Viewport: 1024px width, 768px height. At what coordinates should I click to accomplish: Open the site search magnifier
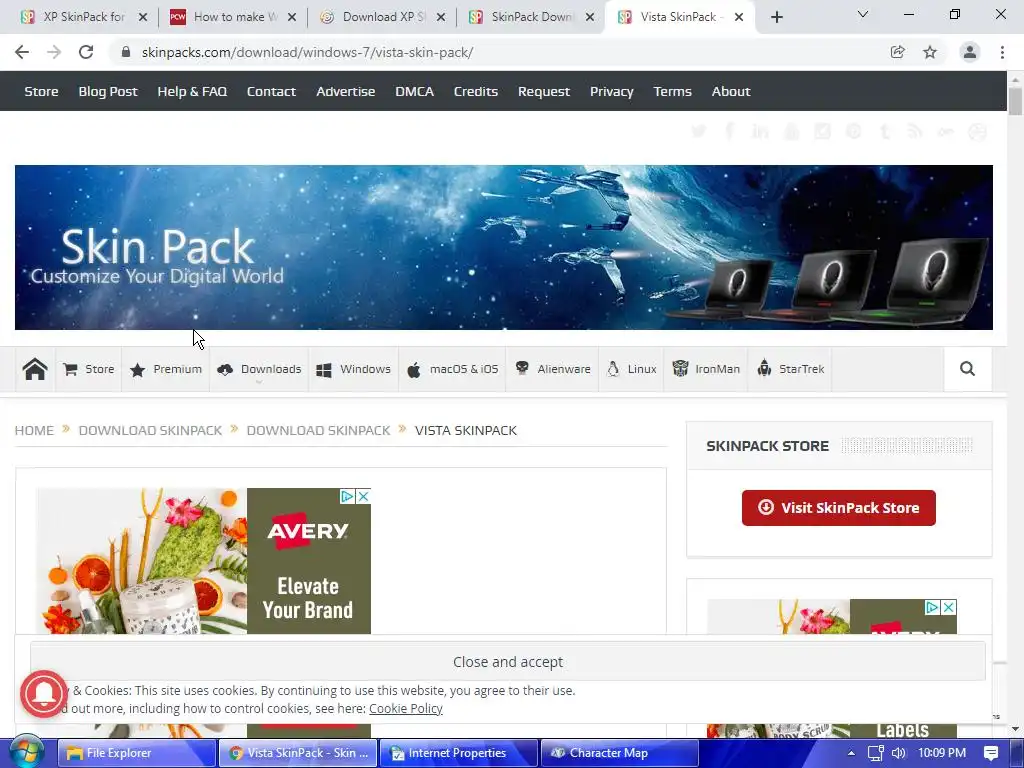(967, 369)
